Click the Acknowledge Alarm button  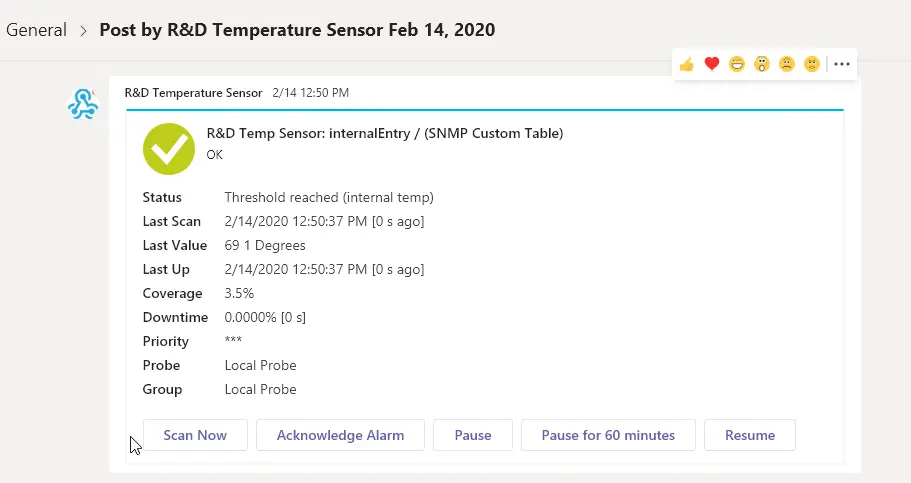[x=340, y=435]
